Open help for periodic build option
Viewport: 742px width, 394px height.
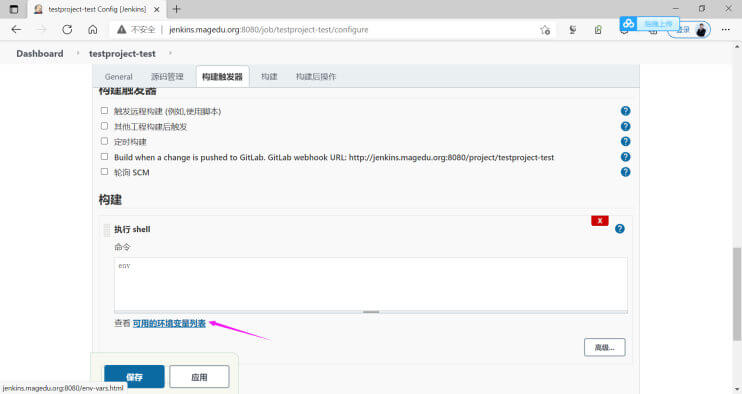[625, 141]
